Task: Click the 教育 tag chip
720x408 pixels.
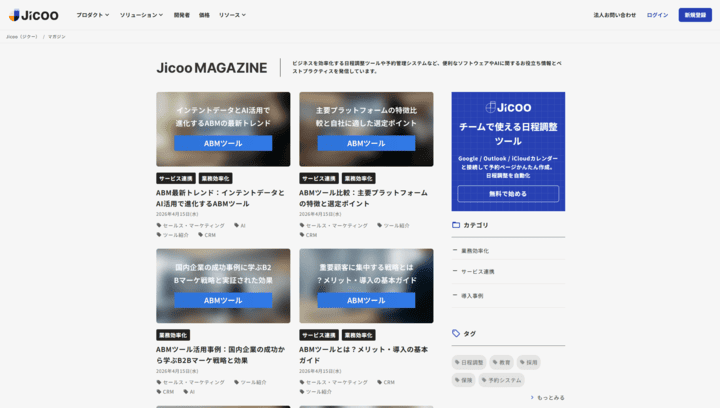Action: click(501, 363)
